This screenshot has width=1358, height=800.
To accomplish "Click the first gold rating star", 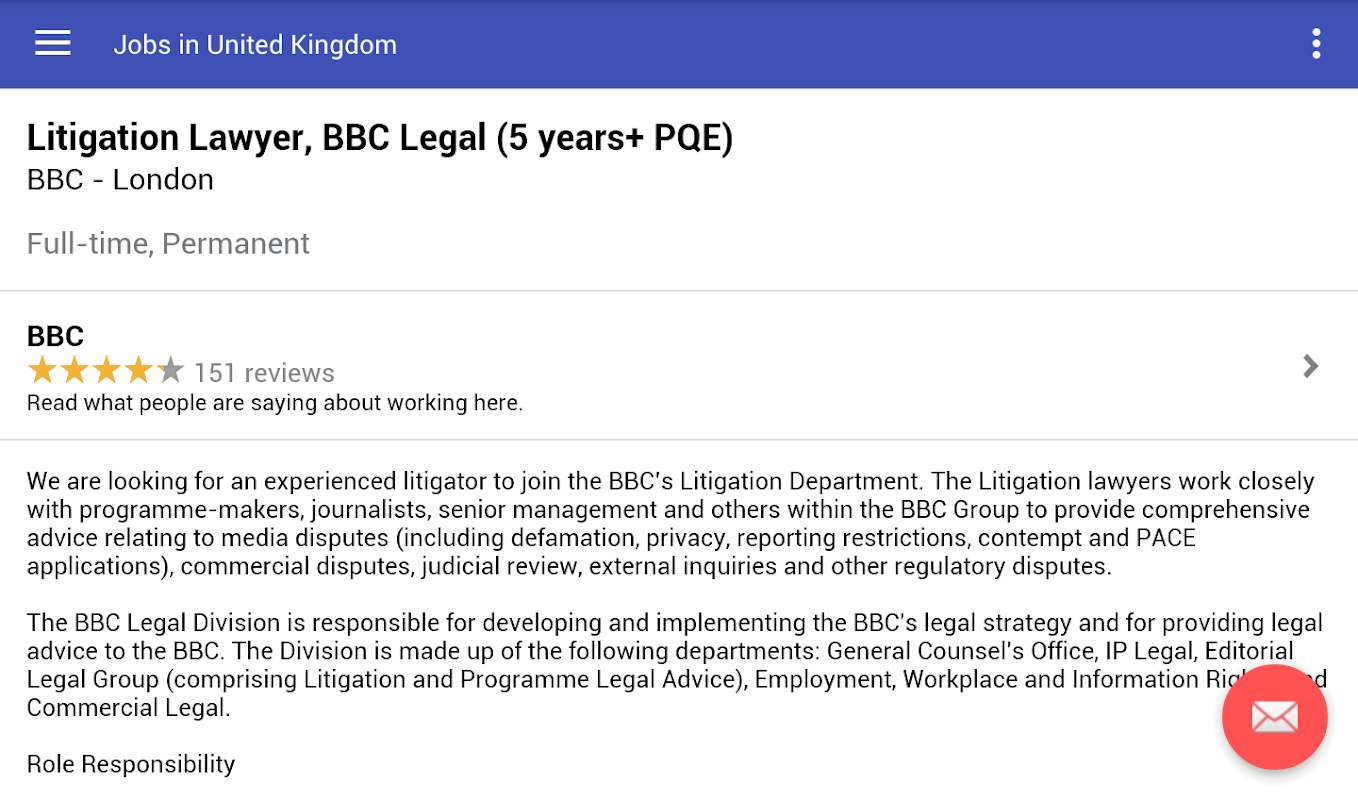I will point(42,372).
